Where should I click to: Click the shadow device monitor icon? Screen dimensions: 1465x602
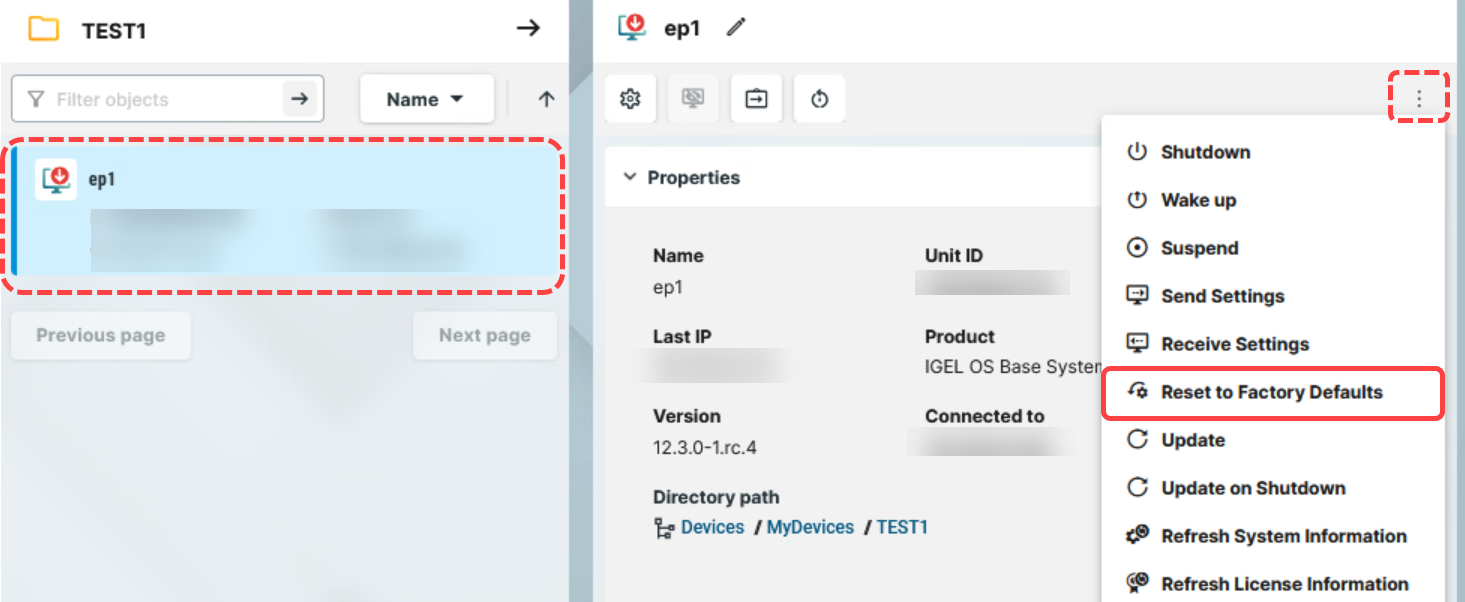[693, 99]
